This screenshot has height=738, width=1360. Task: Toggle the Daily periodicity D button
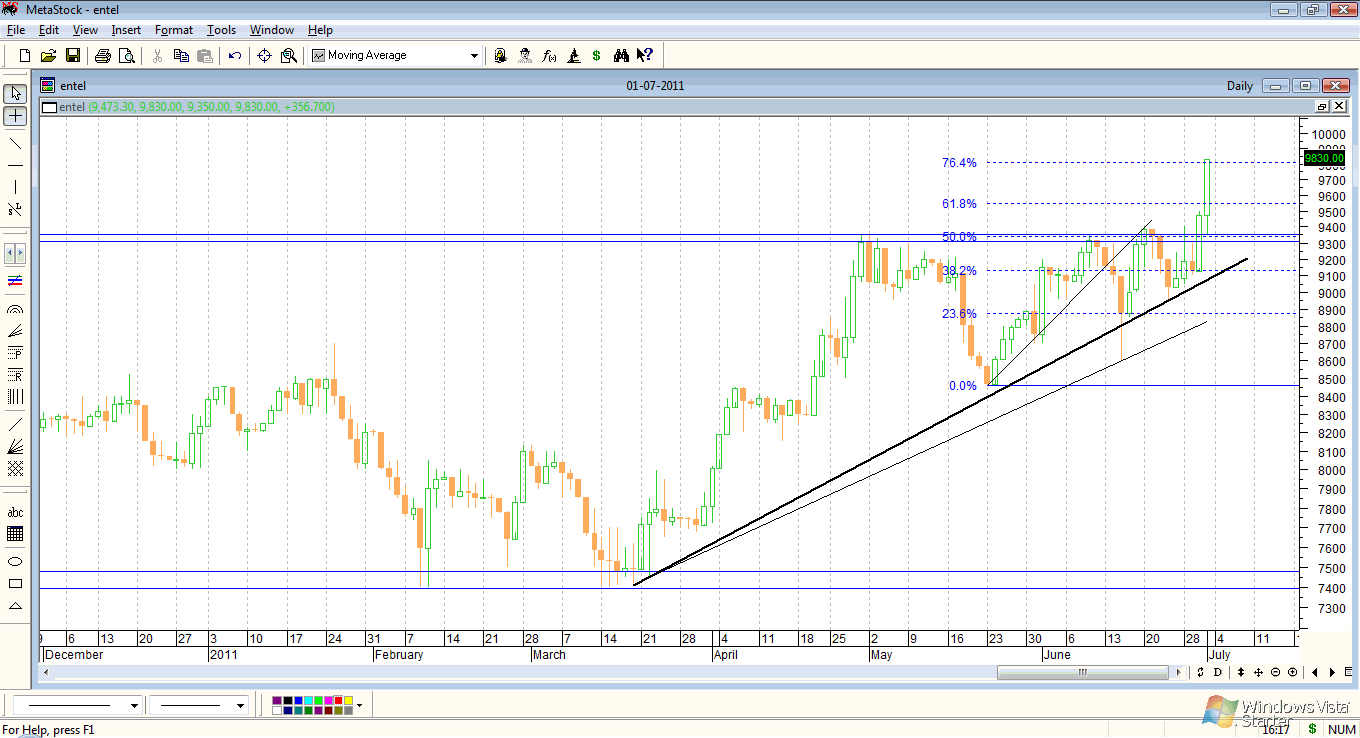1217,672
